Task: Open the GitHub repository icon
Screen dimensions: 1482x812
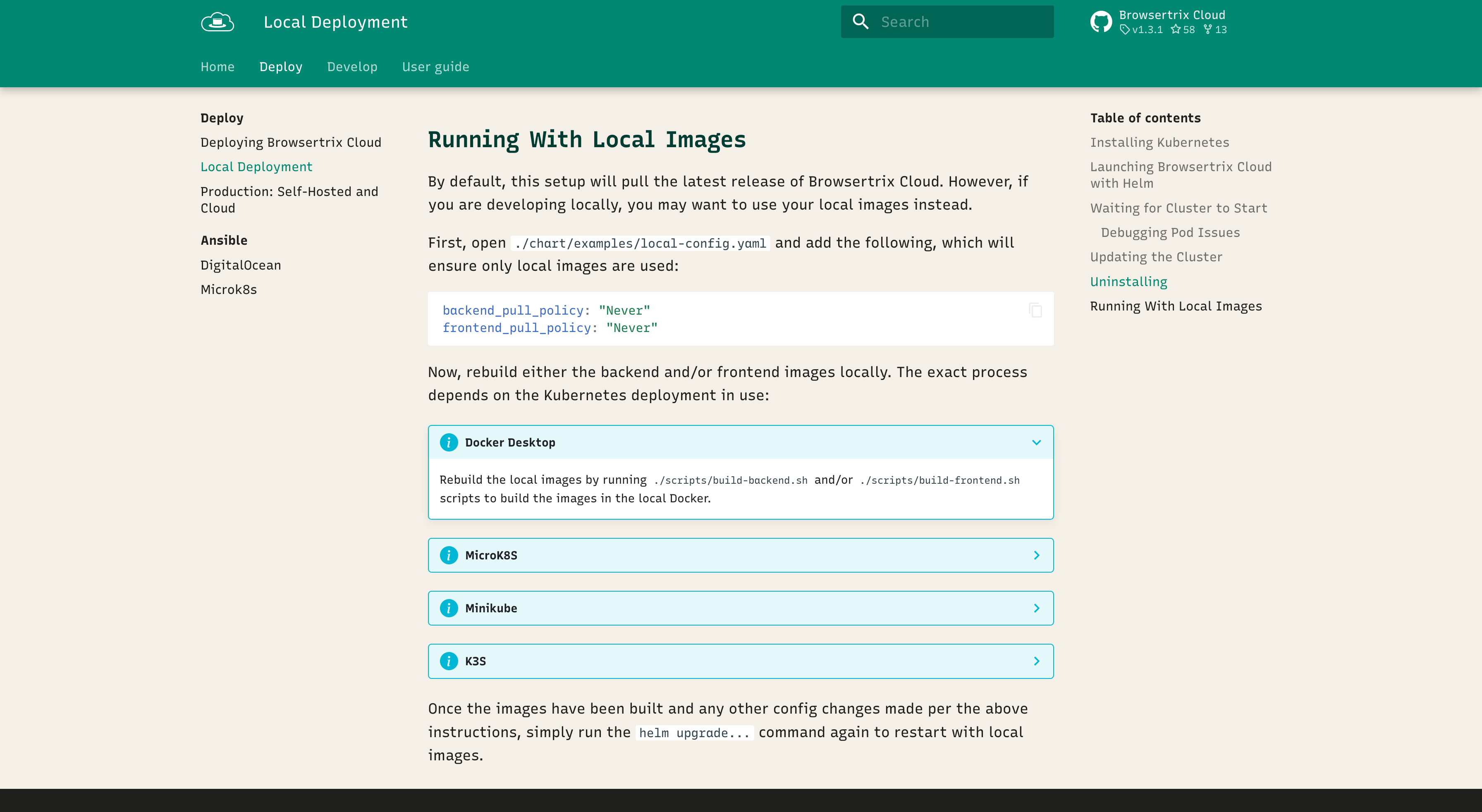Action: point(1101,22)
